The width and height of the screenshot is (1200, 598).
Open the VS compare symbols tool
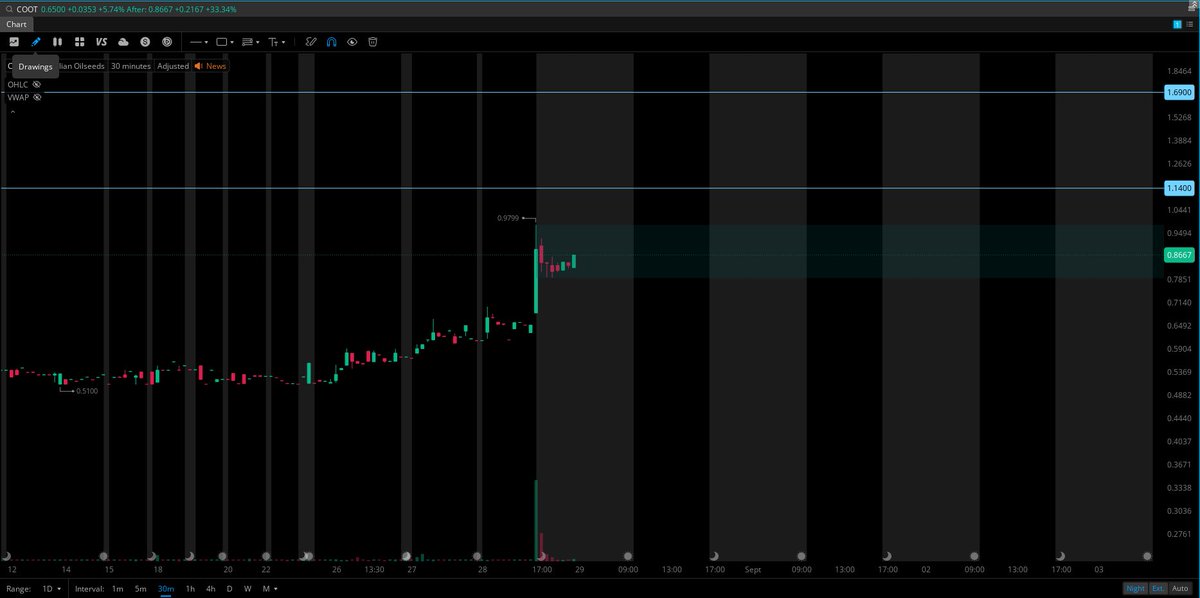(101, 42)
